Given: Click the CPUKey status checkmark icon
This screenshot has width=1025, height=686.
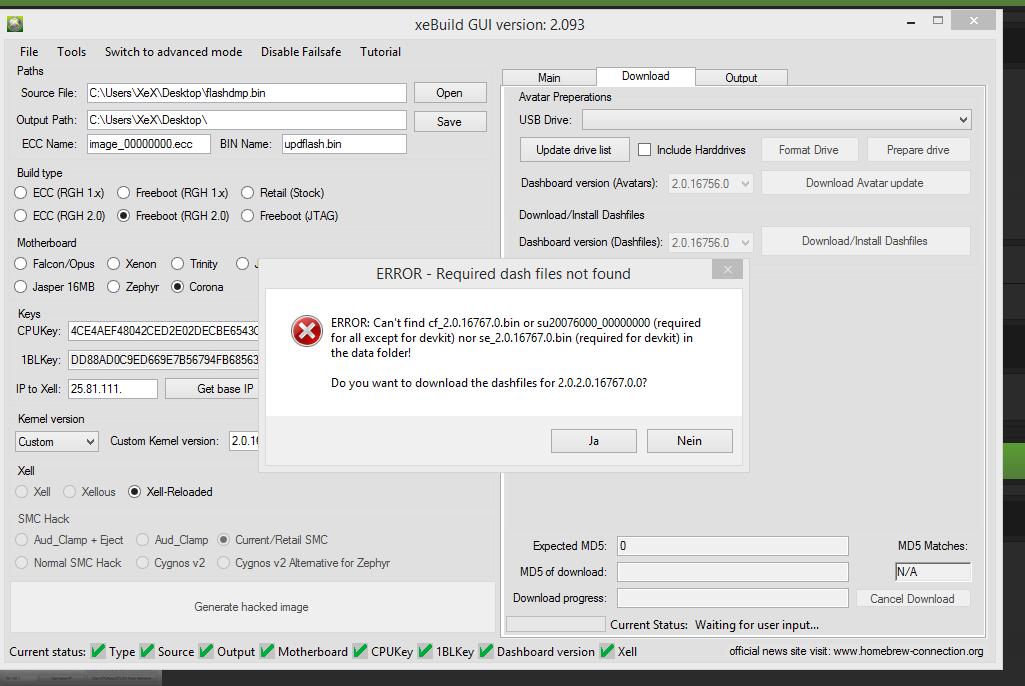Looking at the screenshot, I should point(360,651).
